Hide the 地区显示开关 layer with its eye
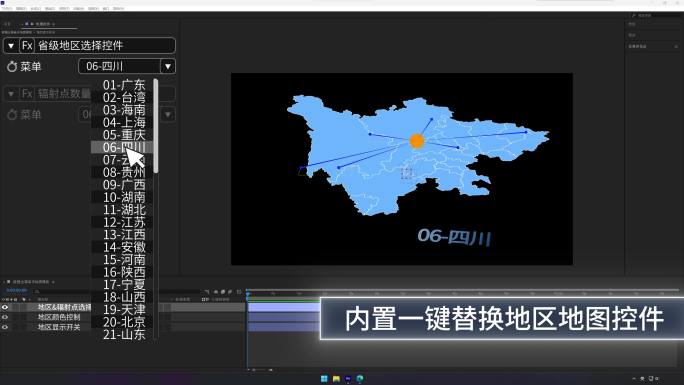 5,327
